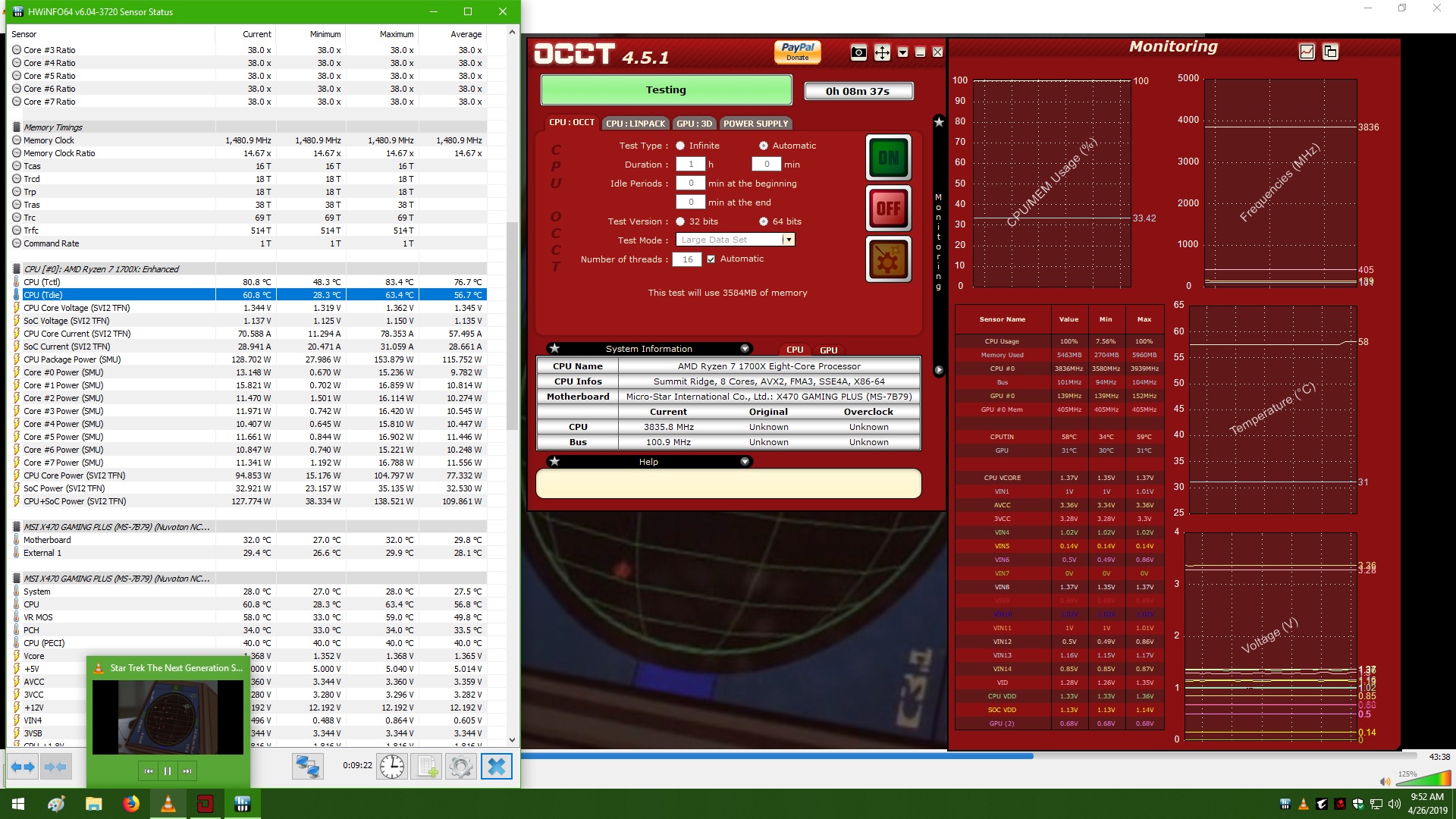
Task: Click Monitoring panel copy windows icon
Action: [x=1330, y=52]
